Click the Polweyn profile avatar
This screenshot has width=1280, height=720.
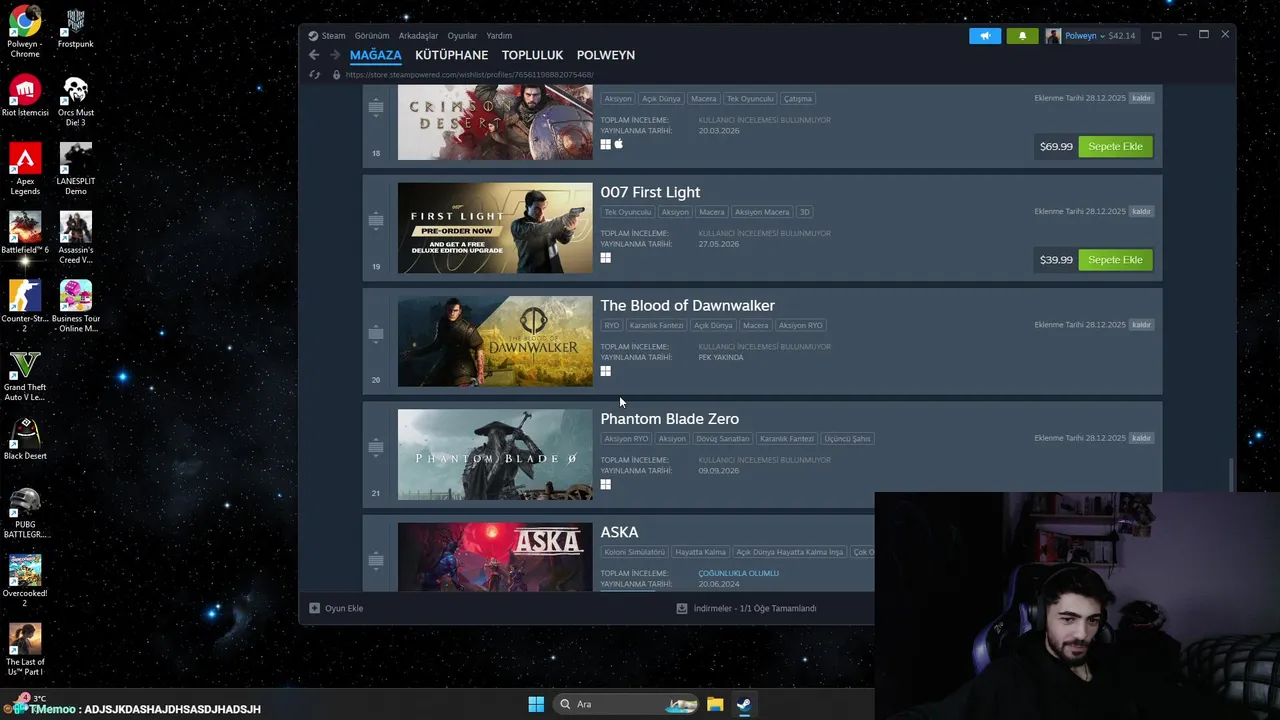[x=1053, y=36]
